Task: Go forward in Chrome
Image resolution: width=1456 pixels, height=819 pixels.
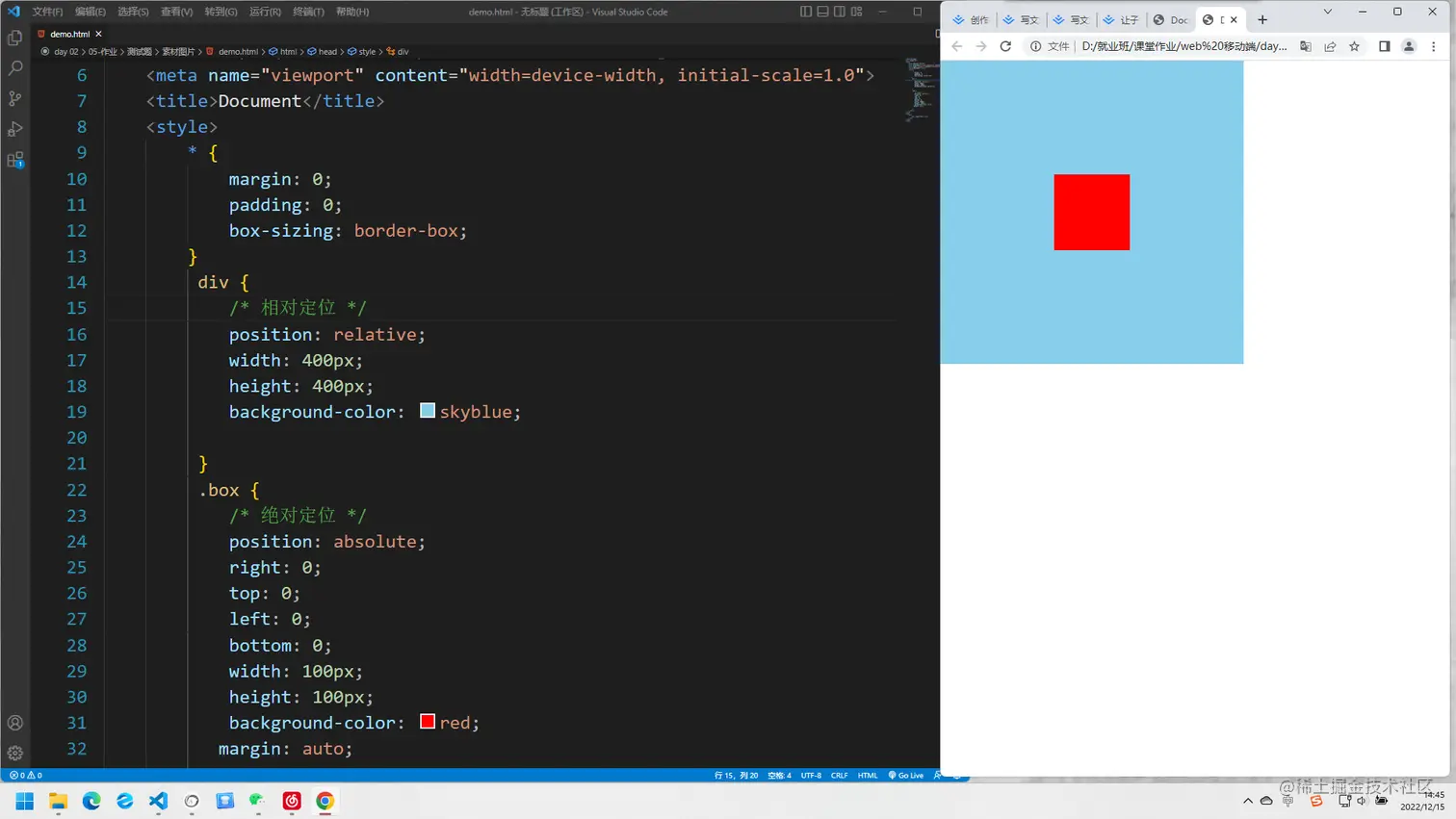Action: 980,46
